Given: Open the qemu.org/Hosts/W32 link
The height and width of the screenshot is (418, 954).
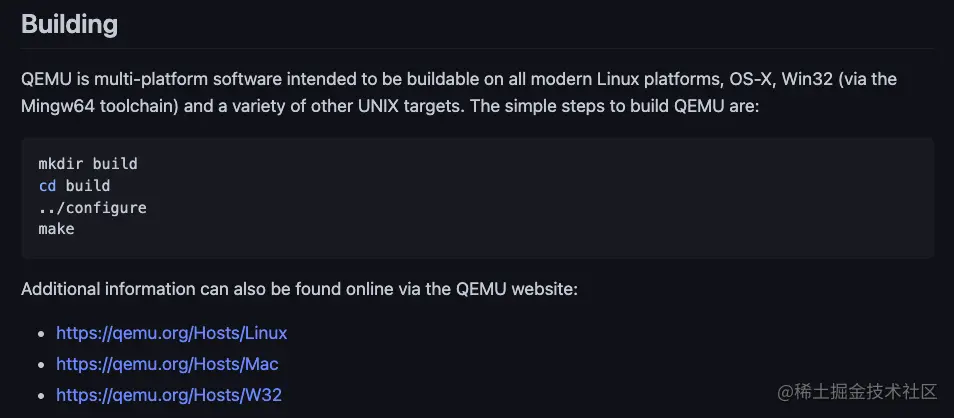Looking at the screenshot, I should [169, 395].
